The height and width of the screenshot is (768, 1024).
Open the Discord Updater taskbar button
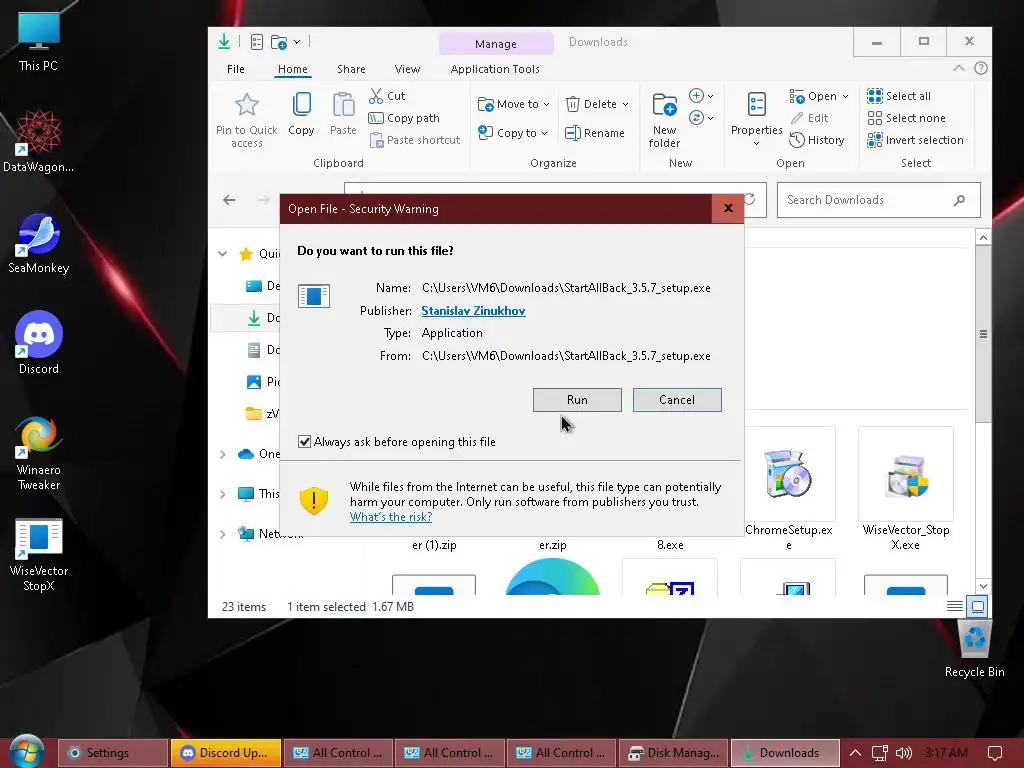225,753
